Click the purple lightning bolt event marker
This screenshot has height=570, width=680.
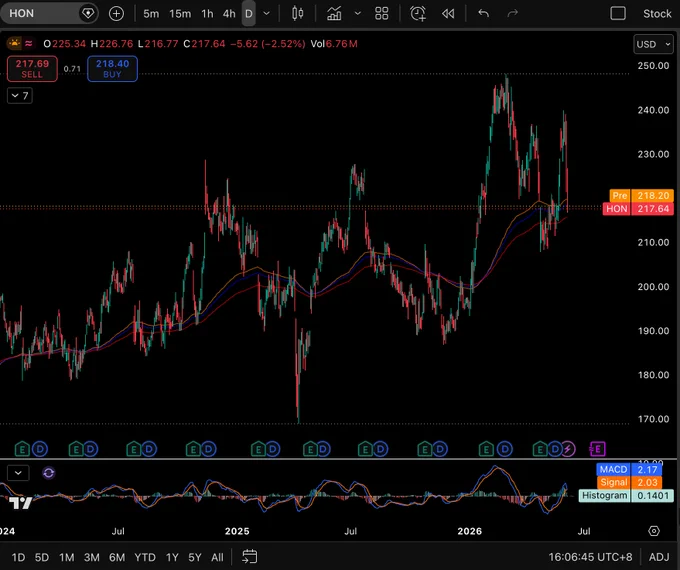click(568, 449)
